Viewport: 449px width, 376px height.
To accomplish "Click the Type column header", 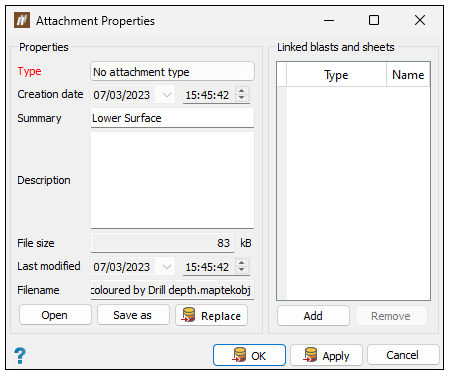I will pos(336,75).
